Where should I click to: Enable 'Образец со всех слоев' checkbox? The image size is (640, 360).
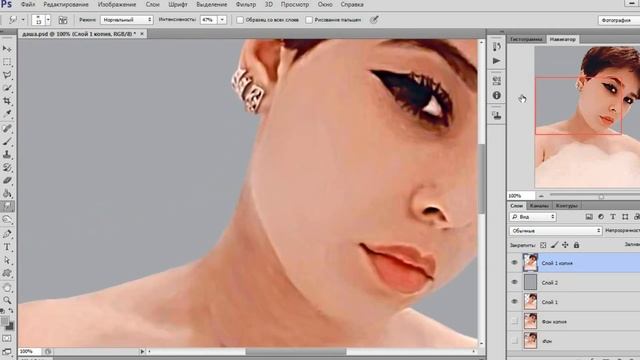240,20
